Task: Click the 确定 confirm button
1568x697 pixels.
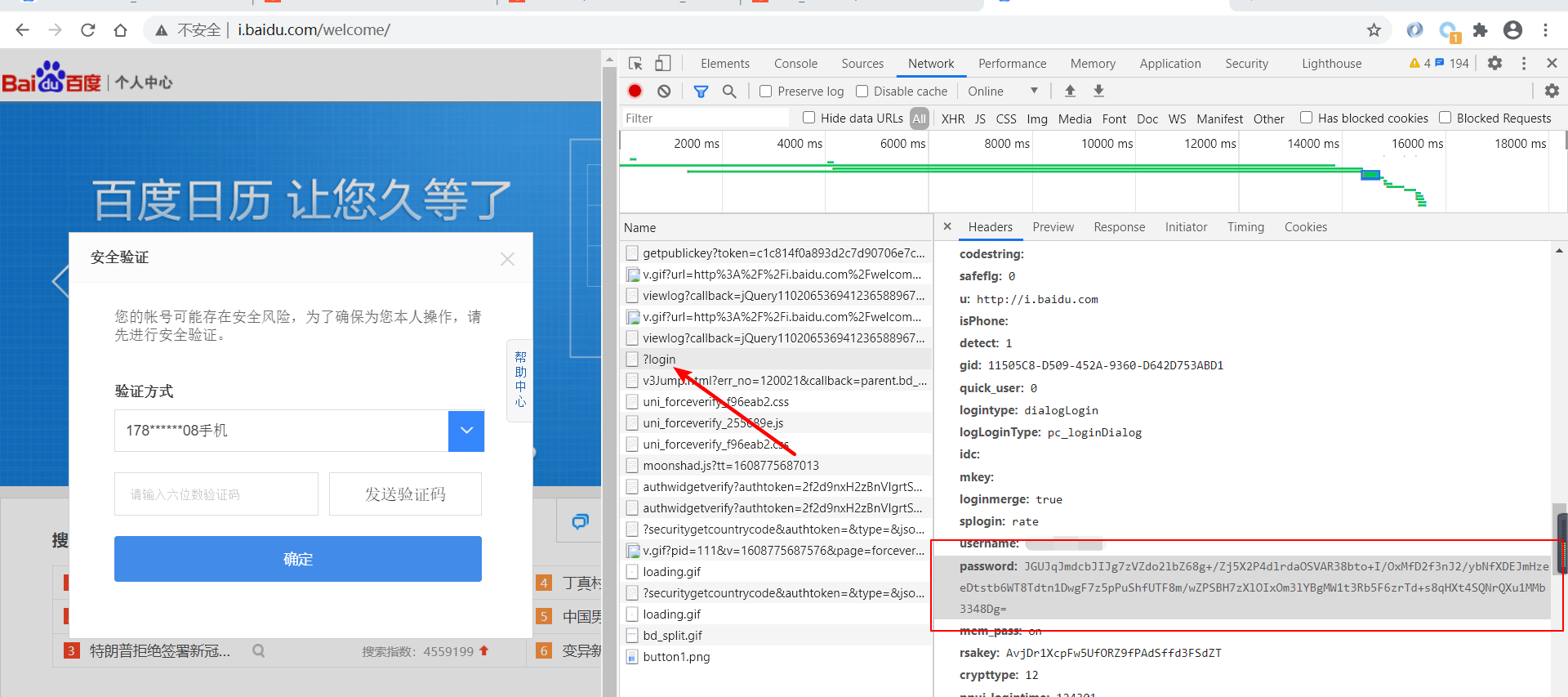Action: click(x=297, y=559)
